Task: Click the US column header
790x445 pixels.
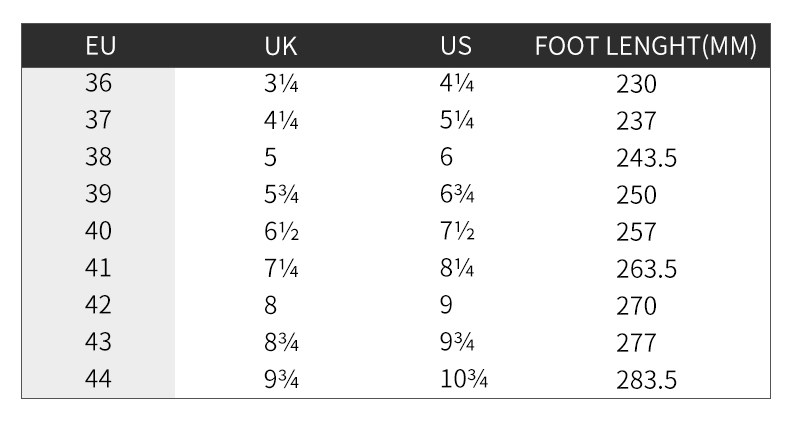Action: (x=455, y=46)
